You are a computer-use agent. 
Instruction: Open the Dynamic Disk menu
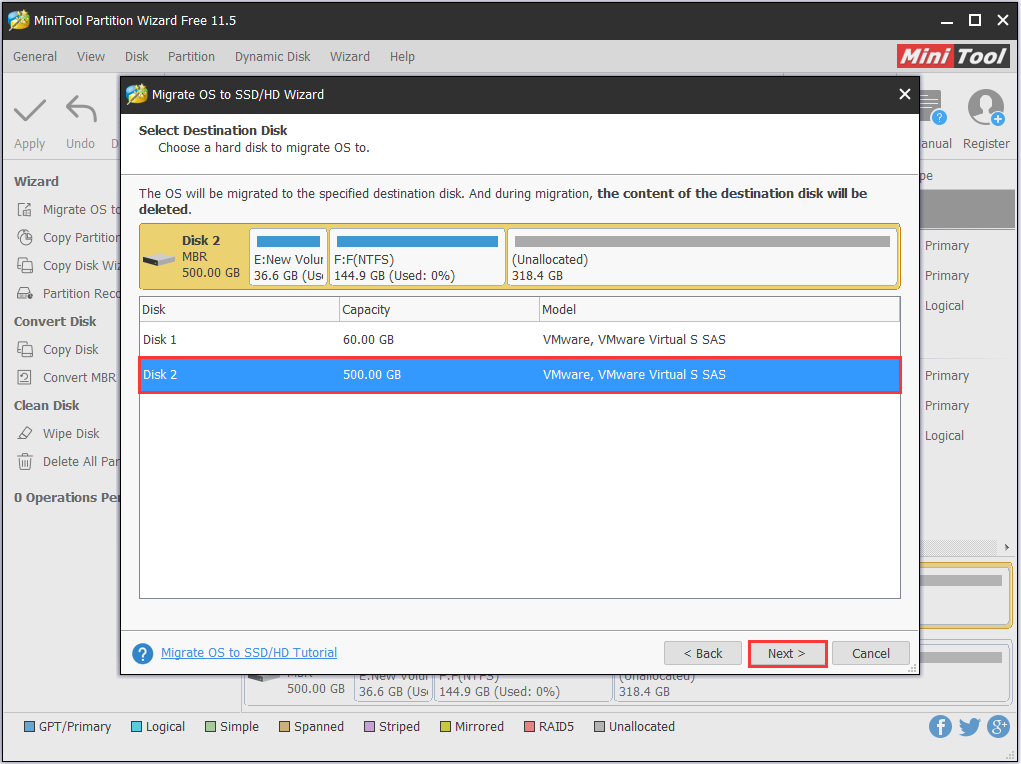point(273,57)
